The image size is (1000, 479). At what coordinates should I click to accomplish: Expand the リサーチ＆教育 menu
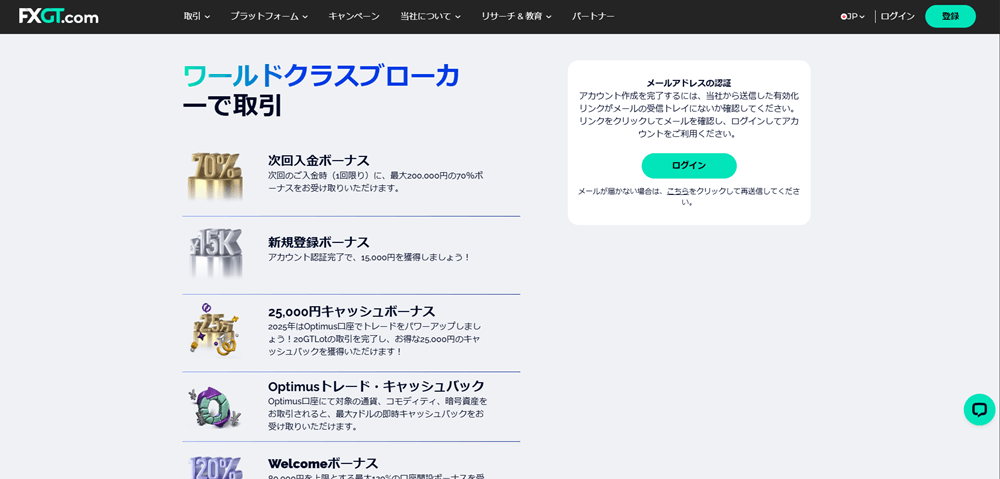pos(517,17)
